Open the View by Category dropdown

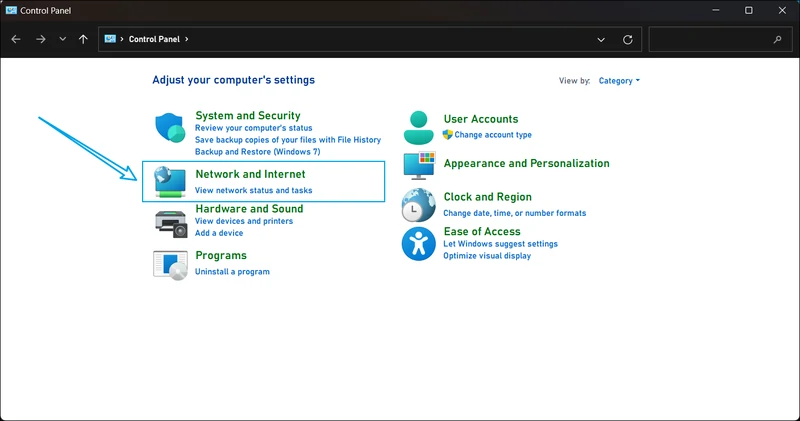(x=619, y=81)
